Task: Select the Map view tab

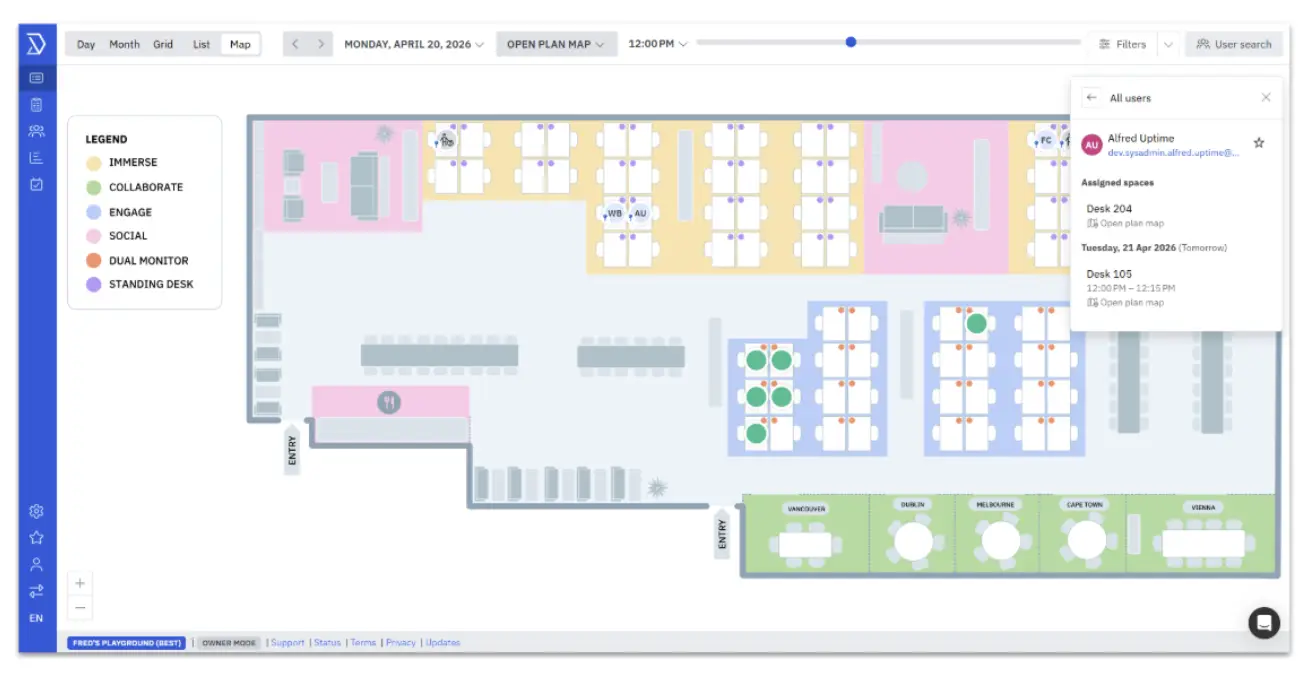Action: 240,44
